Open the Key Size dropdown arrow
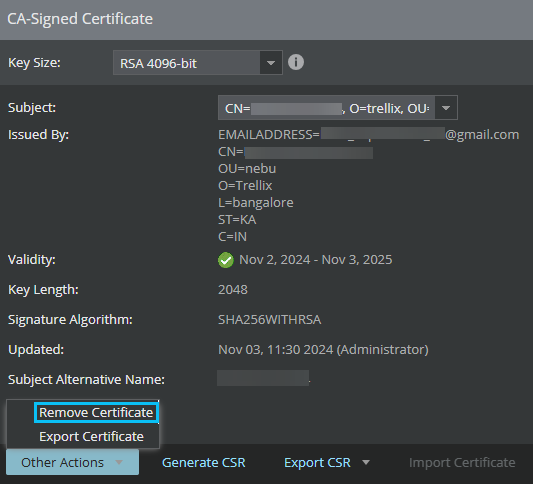The width and height of the screenshot is (533, 484). (271, 63)
